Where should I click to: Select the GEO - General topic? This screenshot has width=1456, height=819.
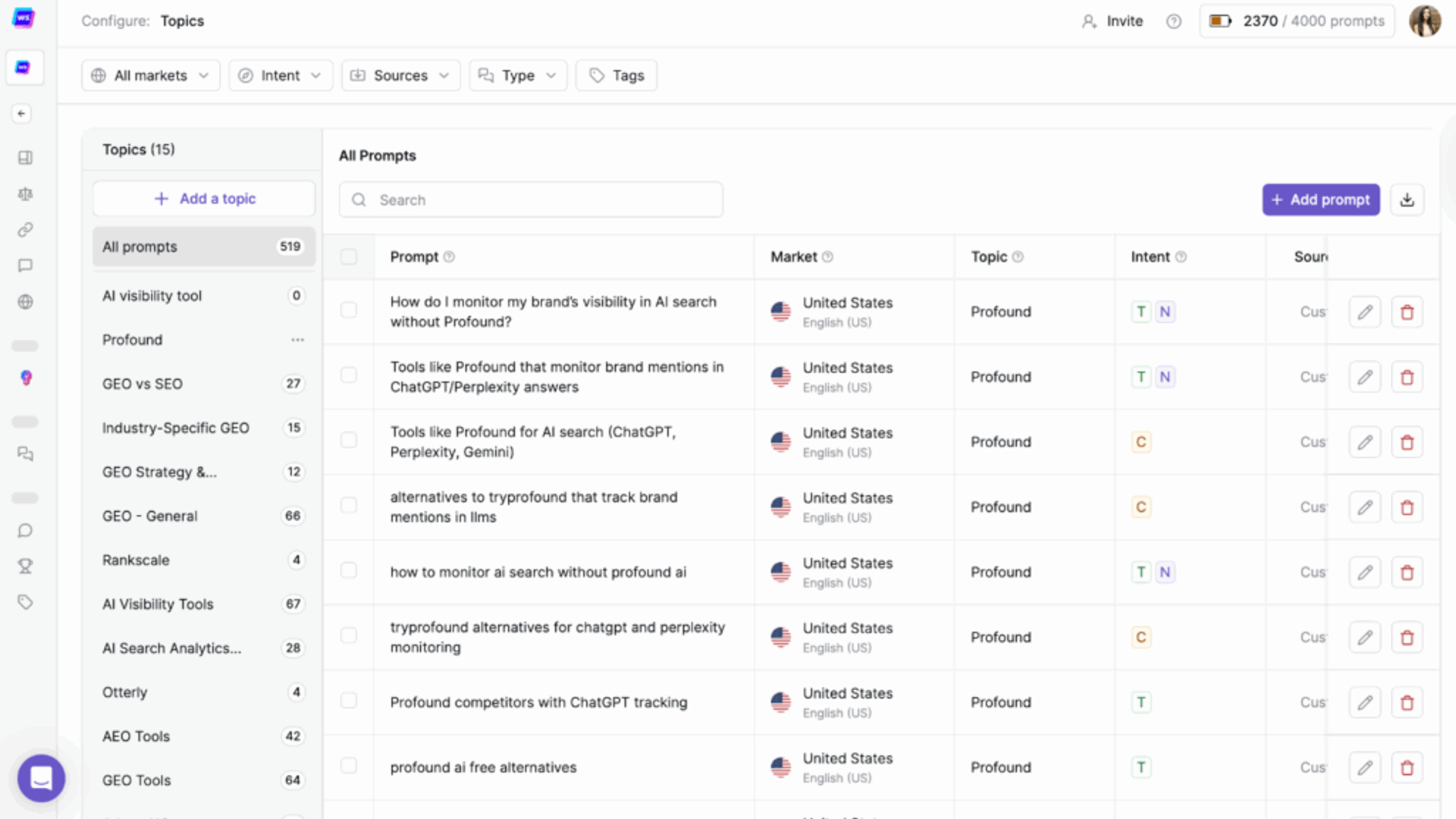pos(204,516)
